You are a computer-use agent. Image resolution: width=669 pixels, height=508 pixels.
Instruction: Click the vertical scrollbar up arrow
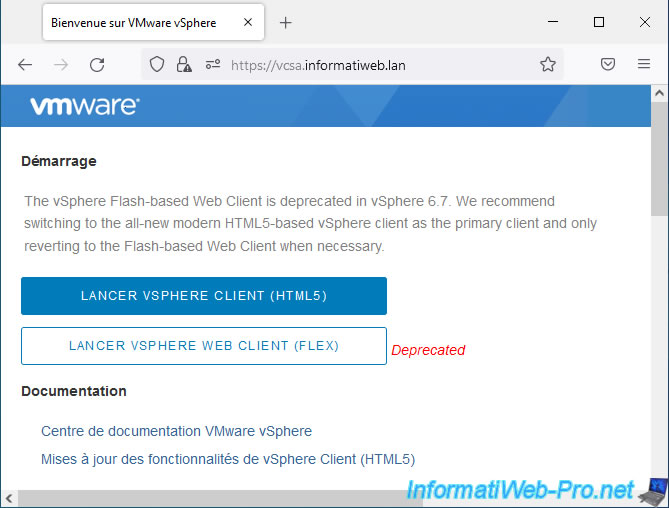tap(660, 93)
